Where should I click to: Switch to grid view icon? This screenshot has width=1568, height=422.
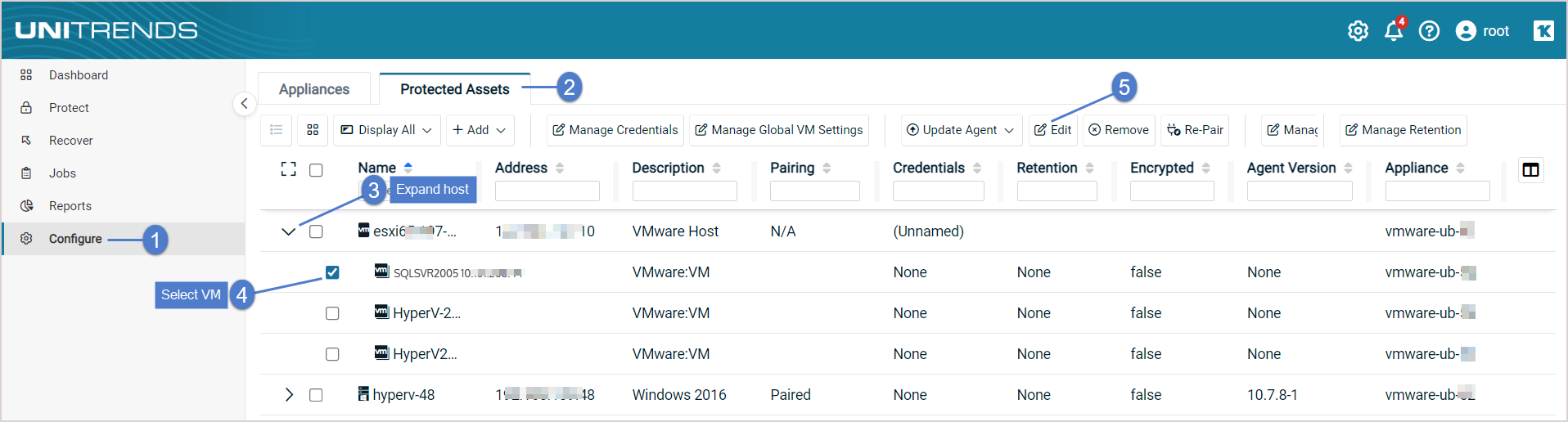point(313,130)
